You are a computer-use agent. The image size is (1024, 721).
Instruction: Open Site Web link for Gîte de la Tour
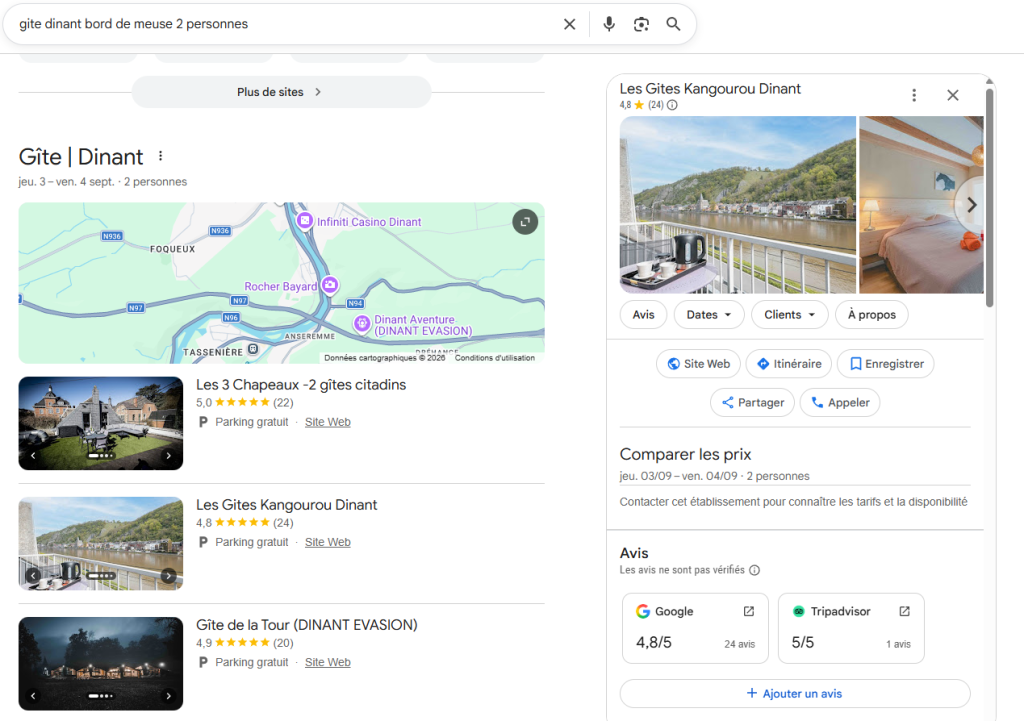click(328, 662)
